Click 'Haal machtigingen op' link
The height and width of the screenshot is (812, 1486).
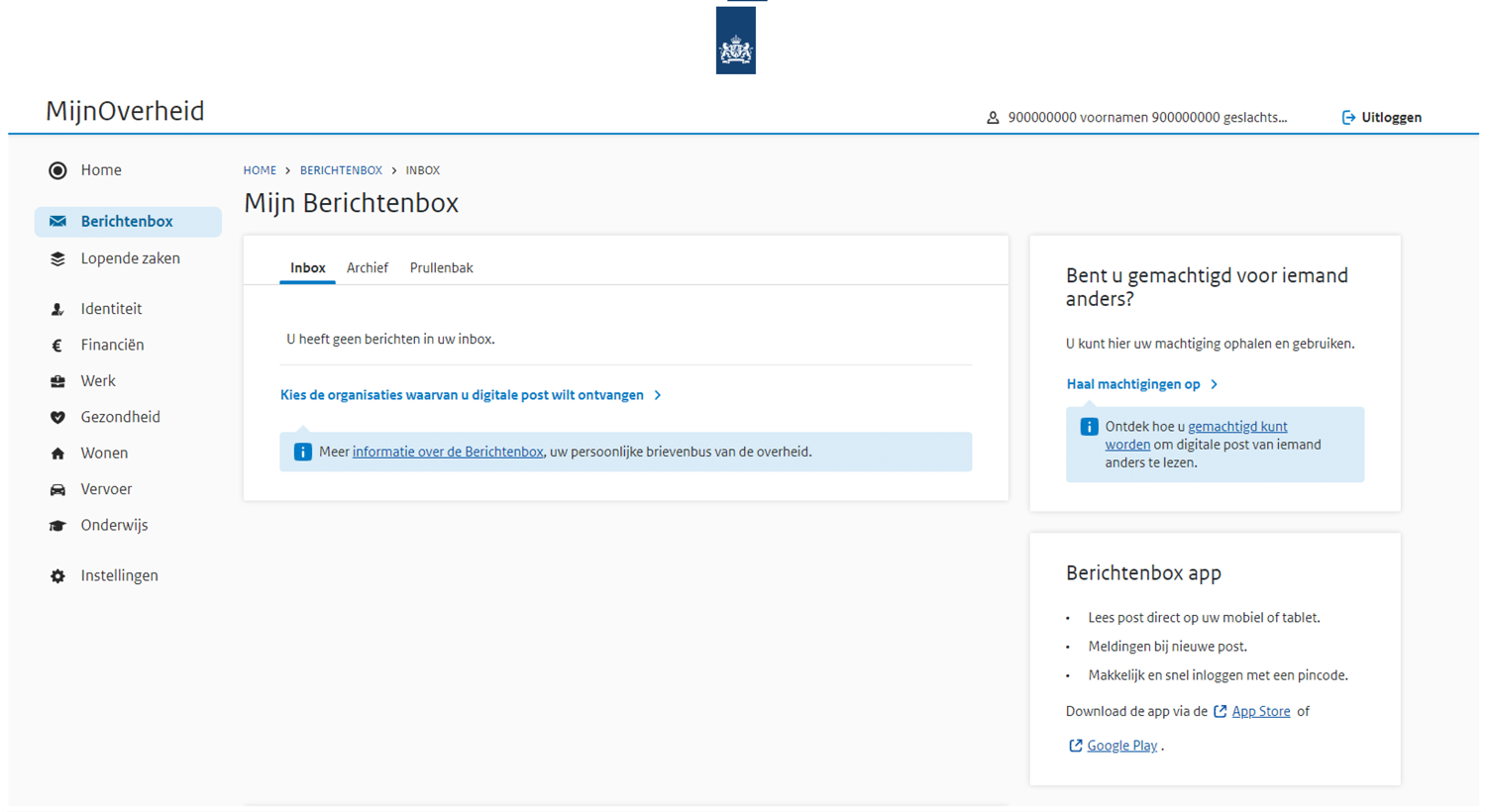[x=1133, y=384]
